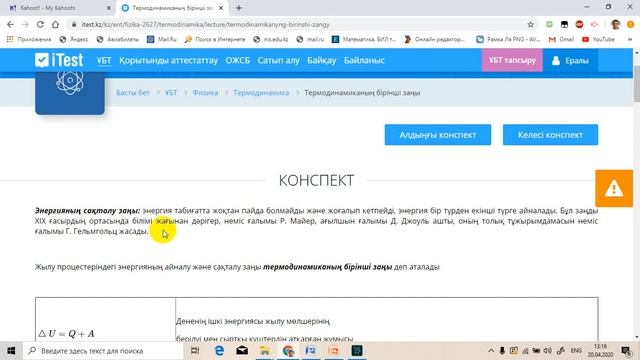Go to Физика breadcrumb link
The image size is (640, 360).
[x=205, y=93]
